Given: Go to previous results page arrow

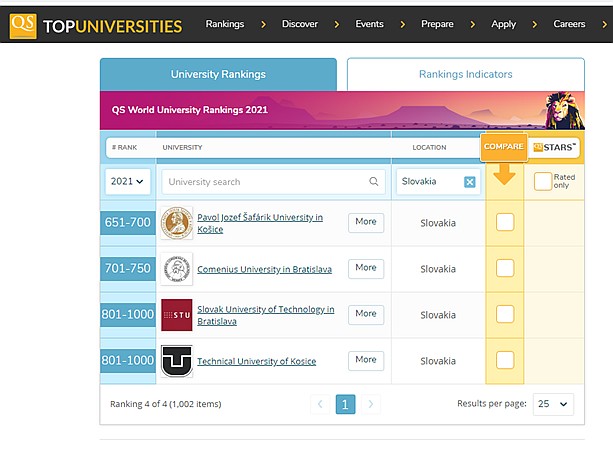Looking at the screenshot, I should tap(320, 404).
